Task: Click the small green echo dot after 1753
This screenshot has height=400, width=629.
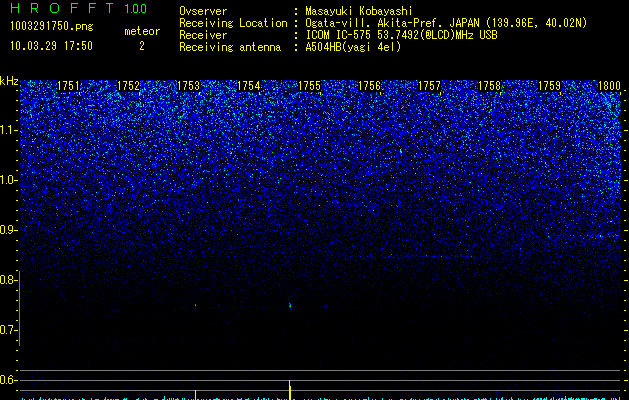Action: tap(195, 305)
